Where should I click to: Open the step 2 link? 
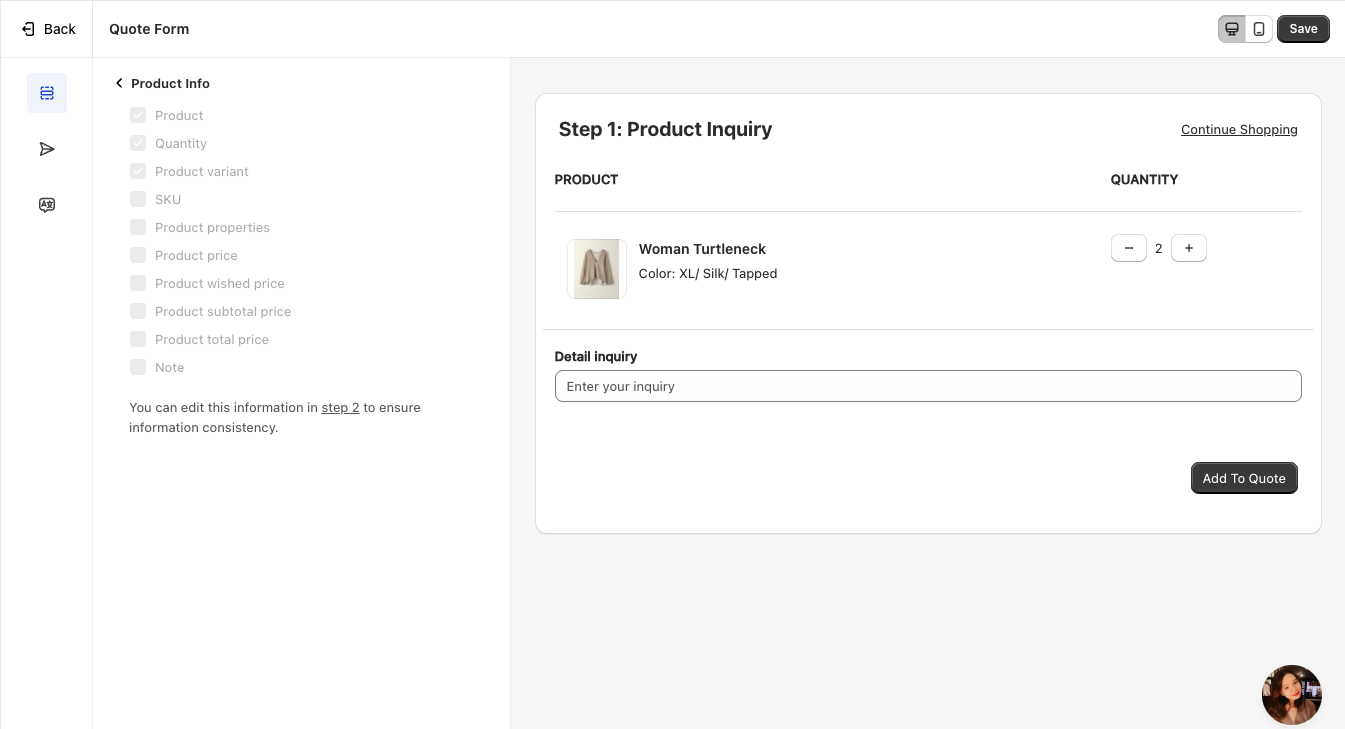point(340,408)
